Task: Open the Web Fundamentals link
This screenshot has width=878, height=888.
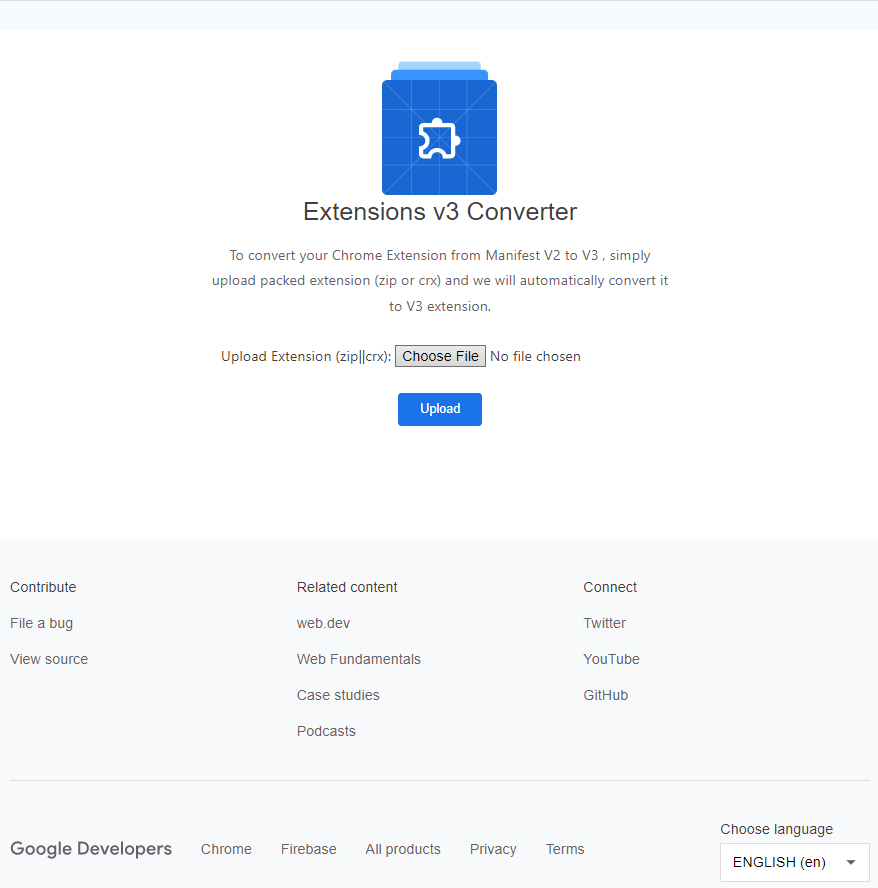Action: coord(359,659)
